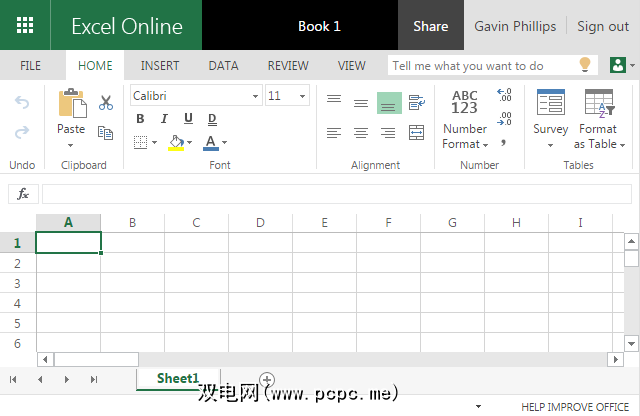This screenshot has height=416, width=640.
Task: Apply yellow fill color
Action: 176,142
